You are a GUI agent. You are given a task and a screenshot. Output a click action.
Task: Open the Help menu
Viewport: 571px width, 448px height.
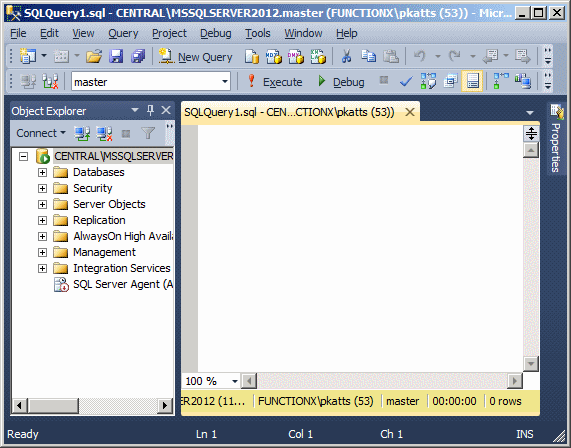click(347, 34)
